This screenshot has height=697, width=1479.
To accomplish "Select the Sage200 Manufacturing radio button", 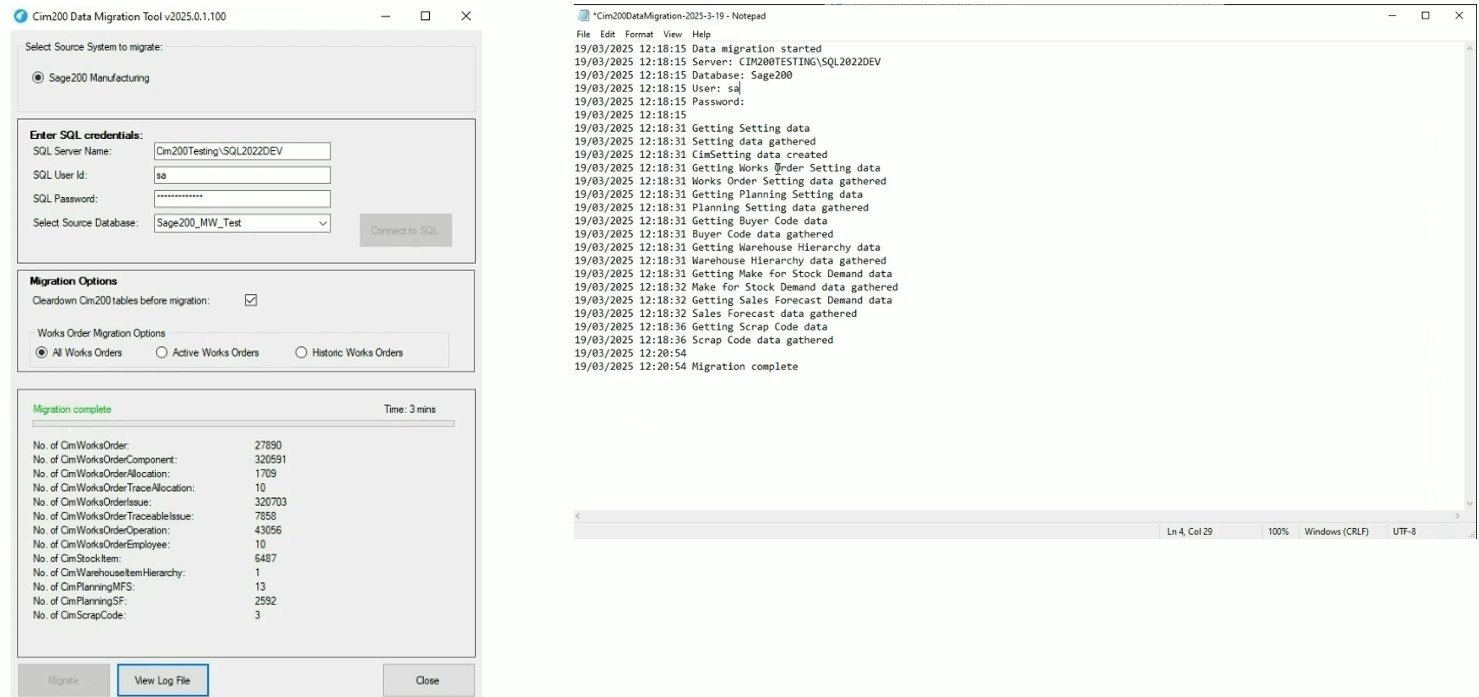I will 39,78.
